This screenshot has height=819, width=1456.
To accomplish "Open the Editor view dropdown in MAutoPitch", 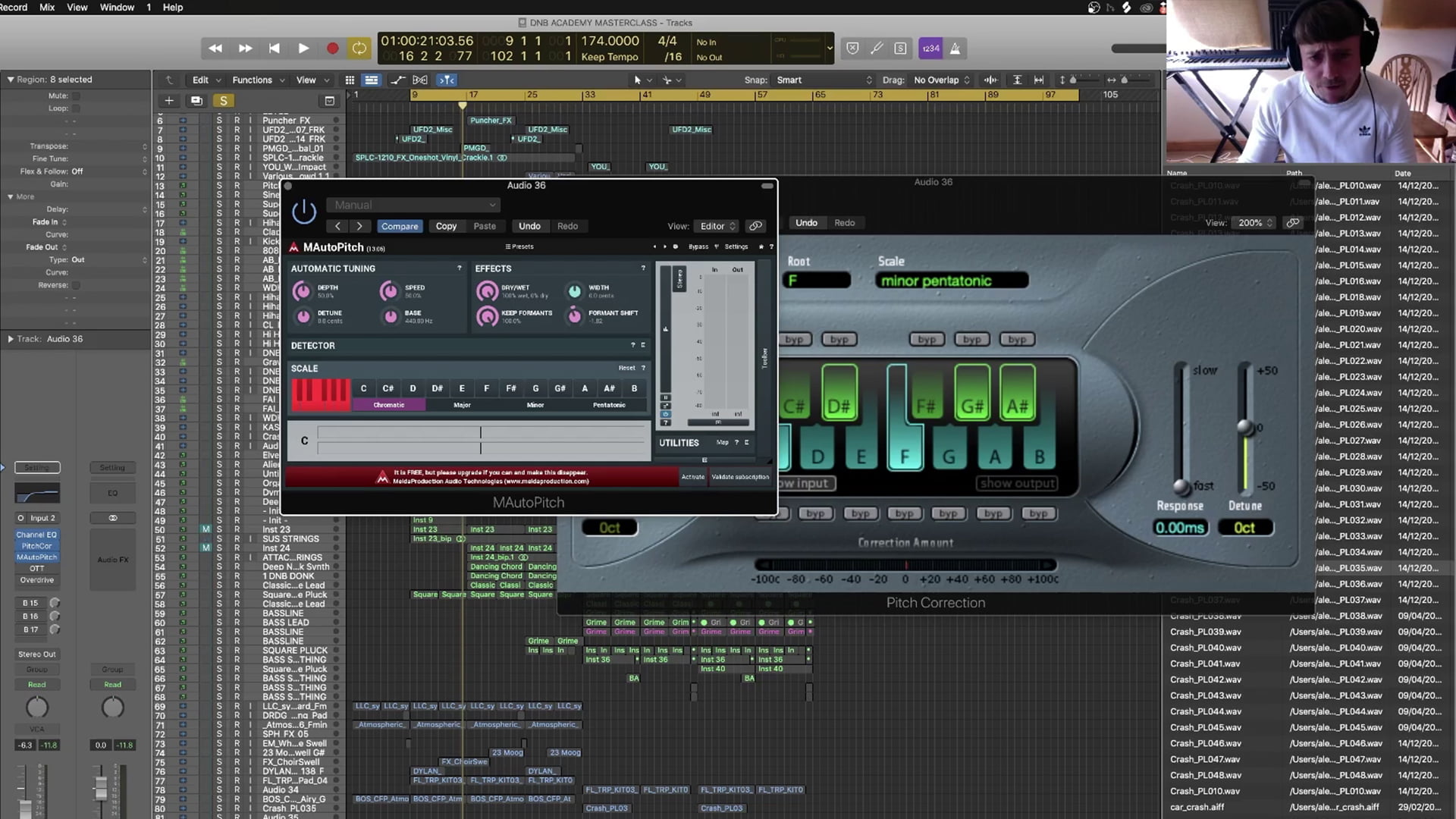I will [717, 226].
